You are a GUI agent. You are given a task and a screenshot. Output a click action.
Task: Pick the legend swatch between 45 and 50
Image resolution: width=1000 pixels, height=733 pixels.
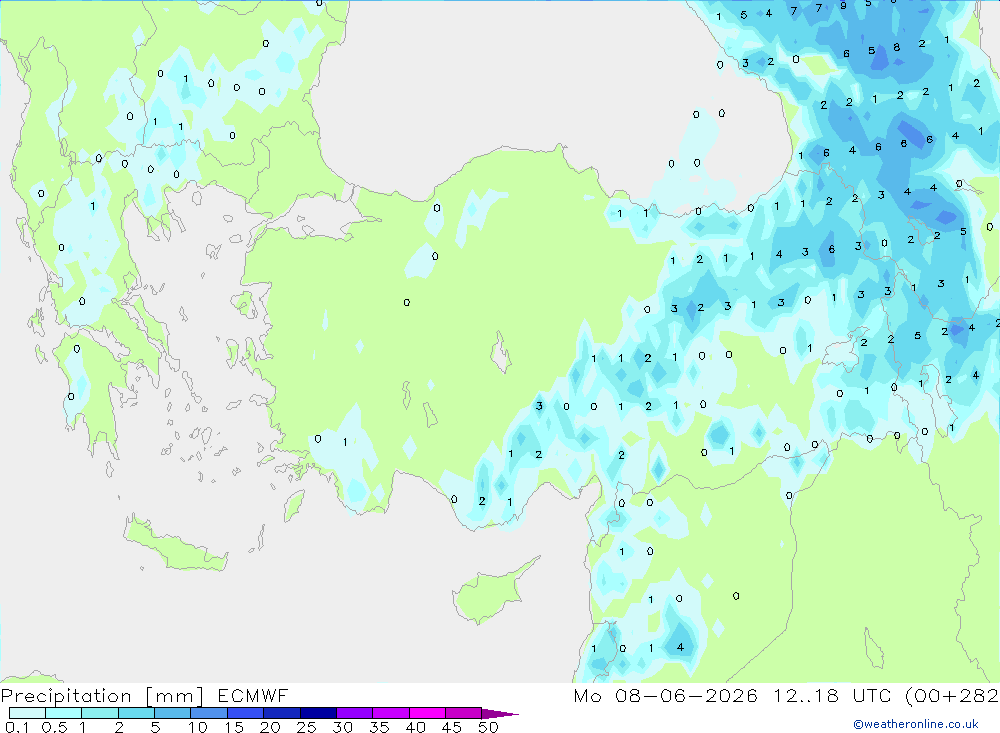point(463,713)
